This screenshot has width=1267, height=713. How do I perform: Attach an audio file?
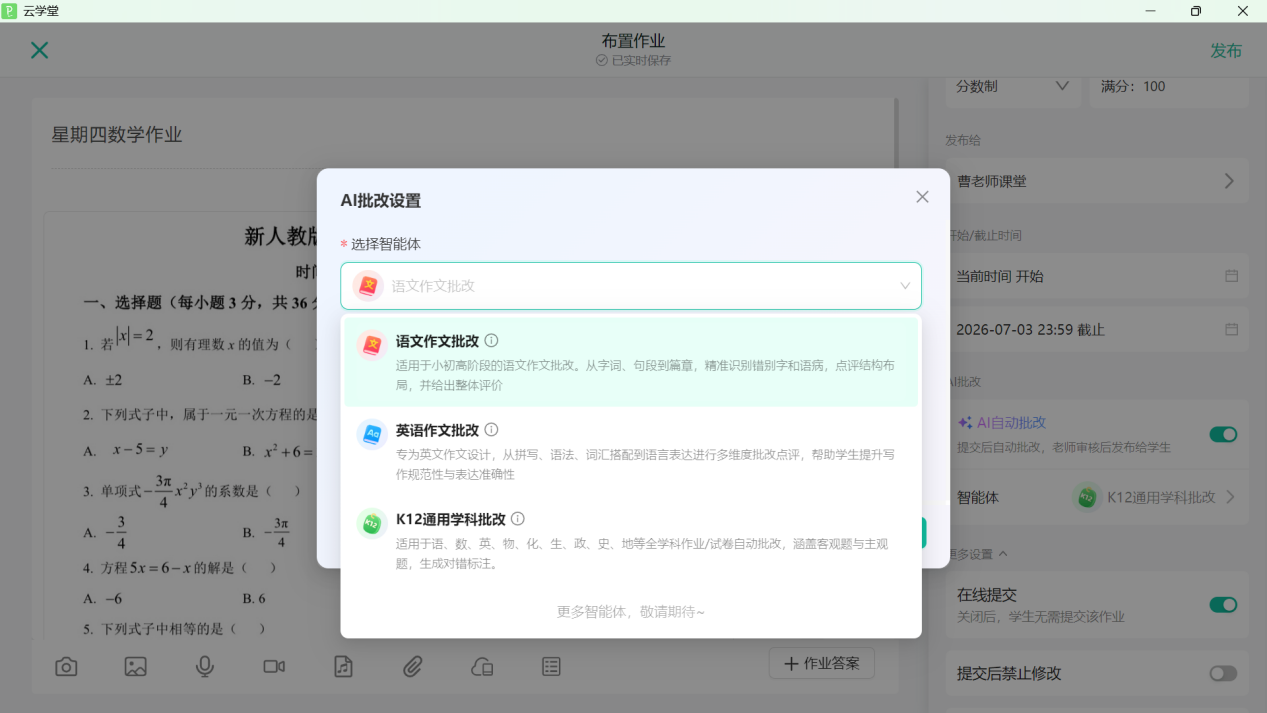(x=343, y=666)
